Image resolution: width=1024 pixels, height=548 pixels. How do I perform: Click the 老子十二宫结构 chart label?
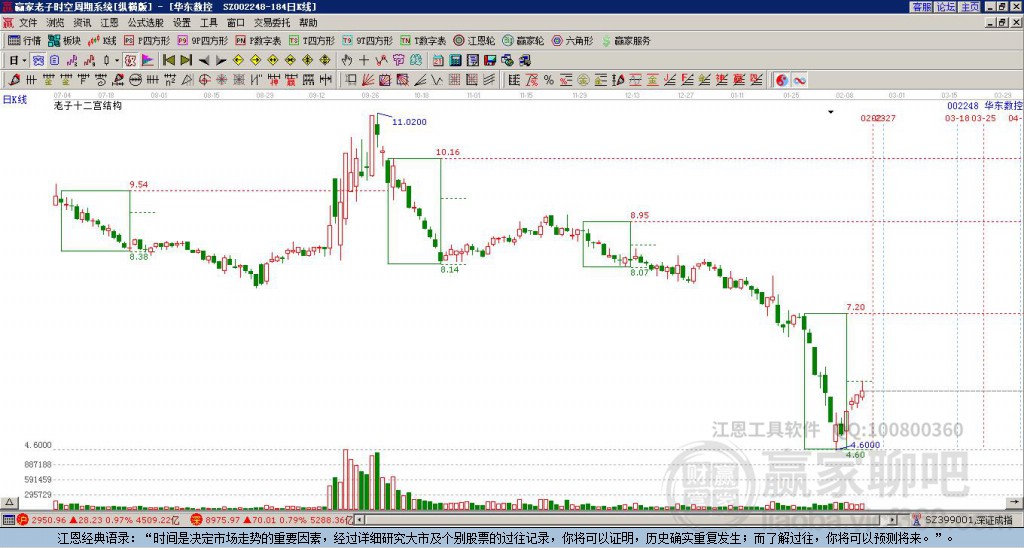coord(88,106)
